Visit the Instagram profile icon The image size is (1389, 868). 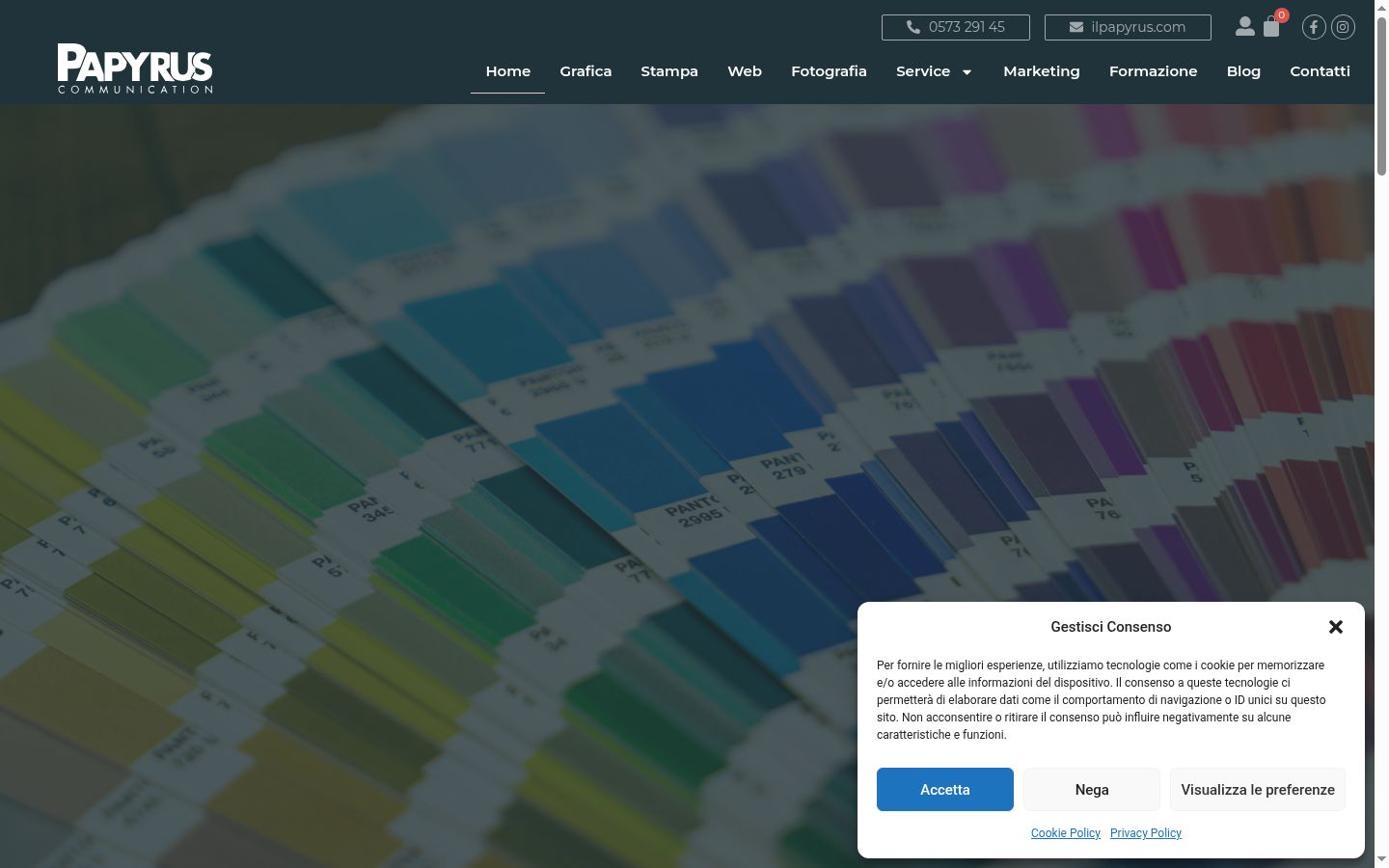pos(1343,27)
